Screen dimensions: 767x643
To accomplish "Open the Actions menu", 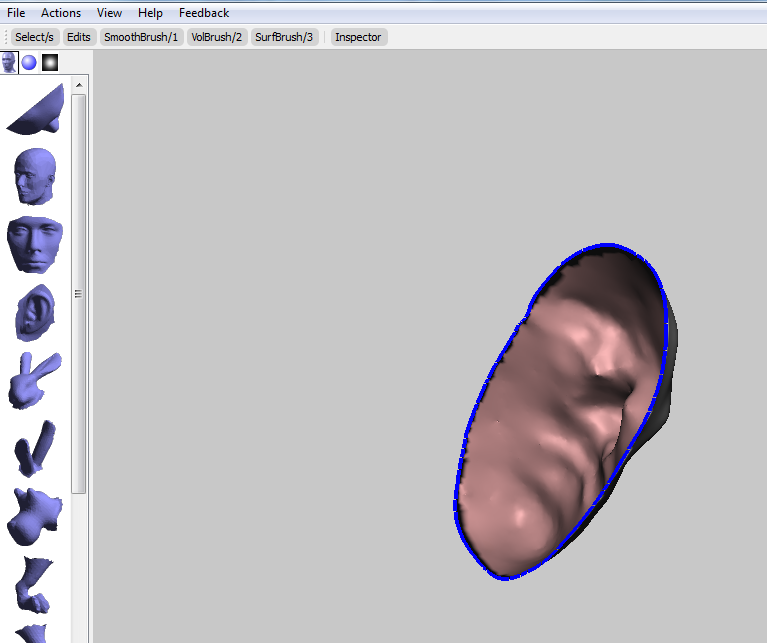I will pyautogui.click(x=61, y=13).
